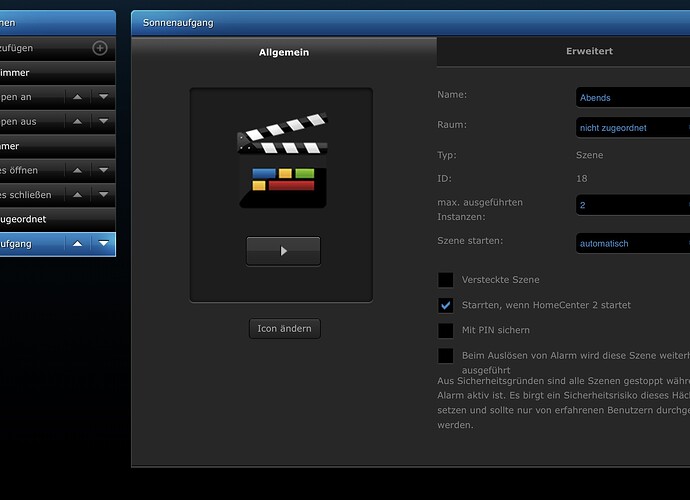Click the plus icon to add scene
The height and width of the screenshot is (500, 690).
tap(100, 48)
